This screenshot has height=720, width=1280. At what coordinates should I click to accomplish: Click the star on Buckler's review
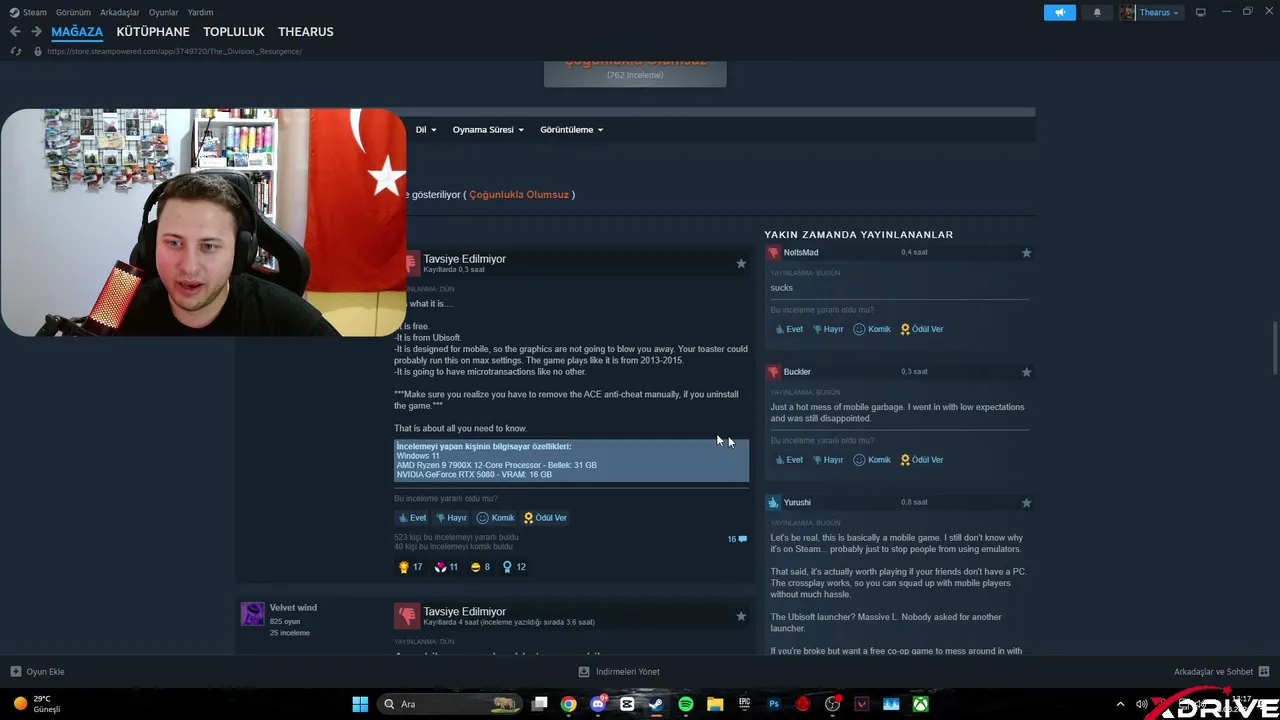pos(1026,372)
